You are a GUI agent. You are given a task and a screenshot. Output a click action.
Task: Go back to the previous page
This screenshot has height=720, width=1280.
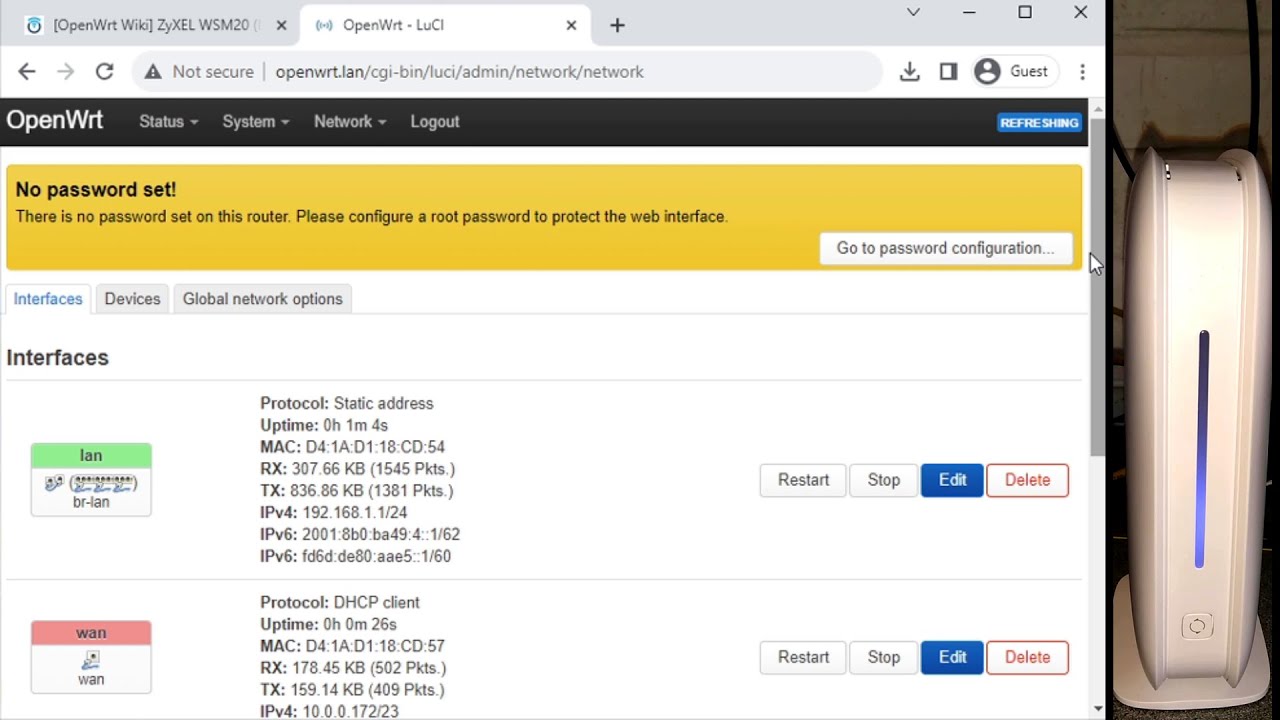click(27, 71)
